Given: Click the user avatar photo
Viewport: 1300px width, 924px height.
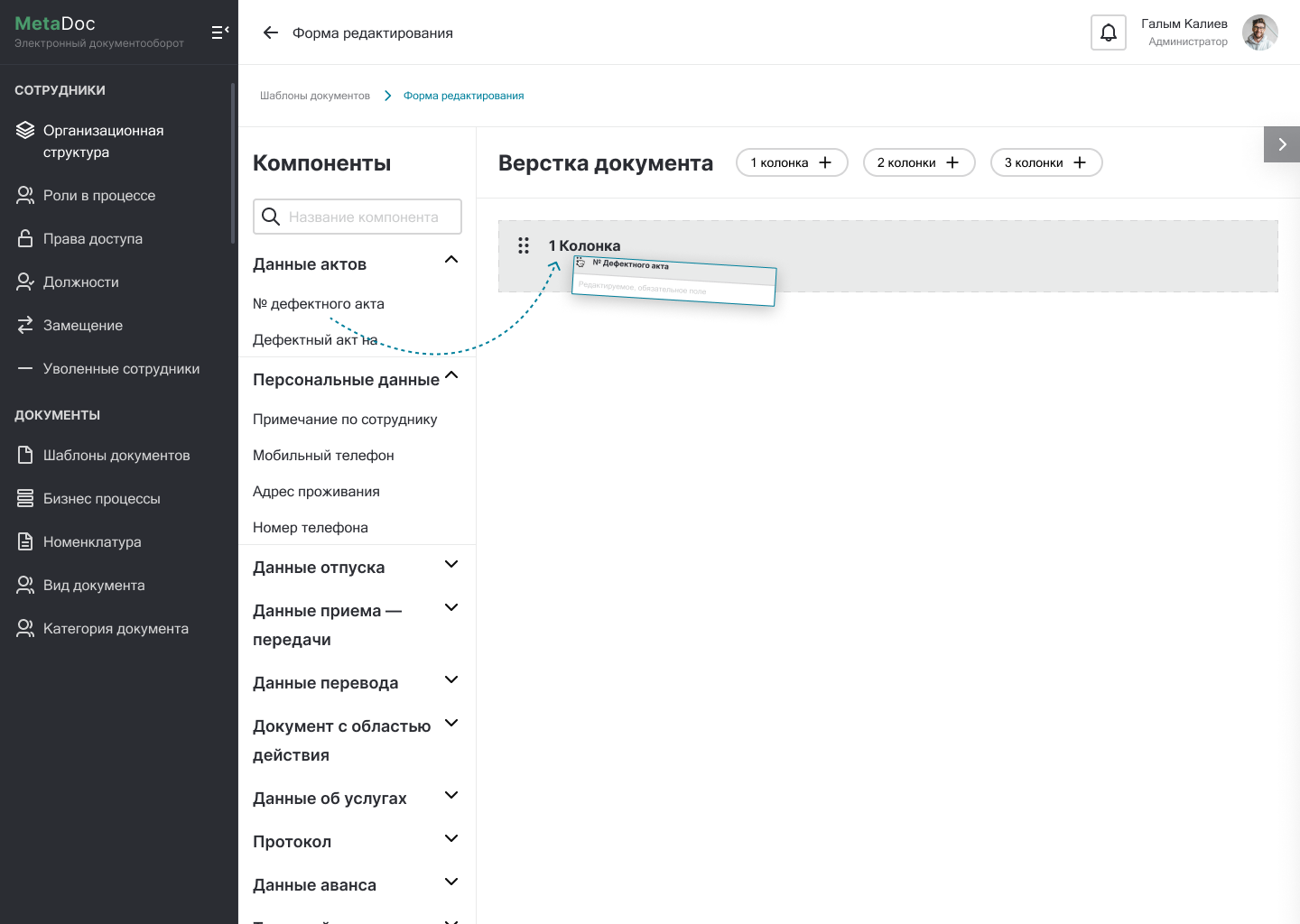Looking at the screenshot, I should 1259,32.
